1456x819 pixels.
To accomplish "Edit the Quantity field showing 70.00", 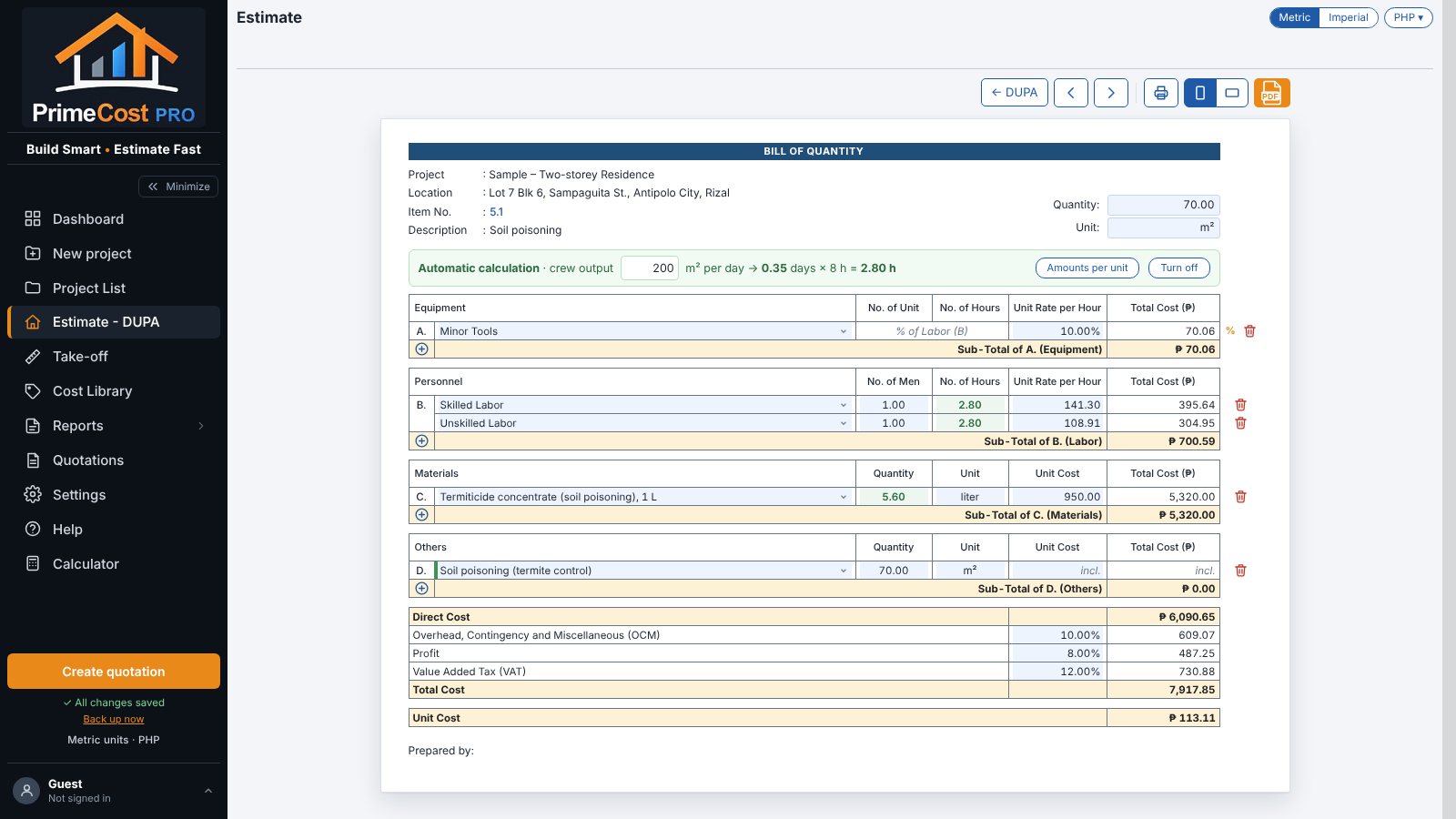I will coord(1163,205).
